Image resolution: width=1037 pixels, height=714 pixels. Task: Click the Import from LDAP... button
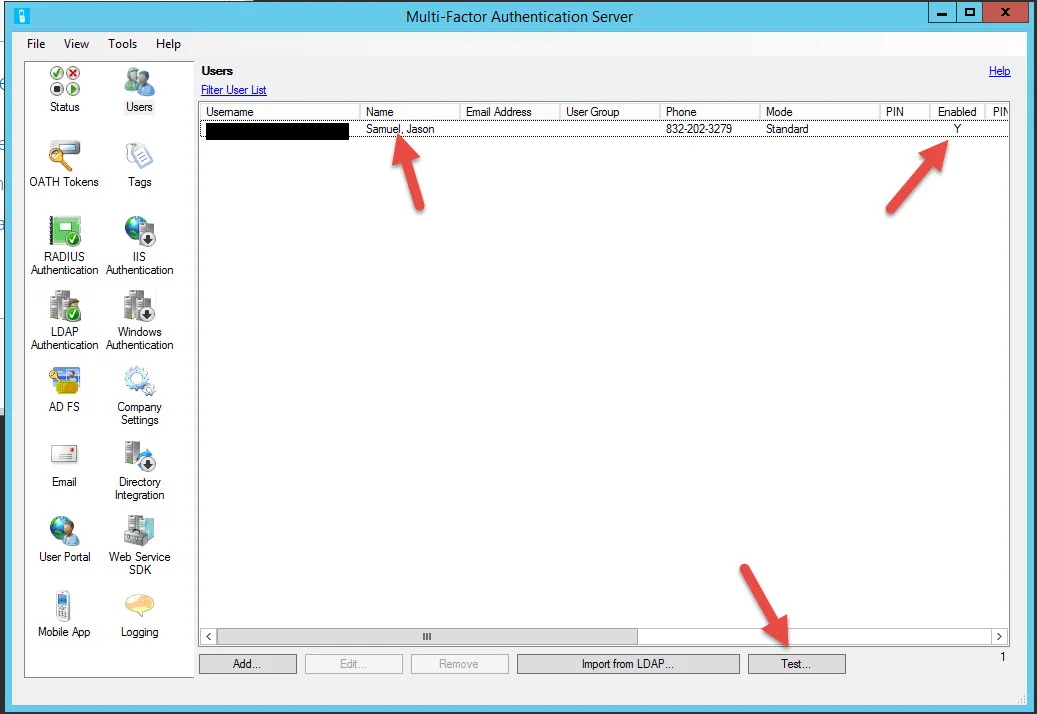tap(628, 664)
